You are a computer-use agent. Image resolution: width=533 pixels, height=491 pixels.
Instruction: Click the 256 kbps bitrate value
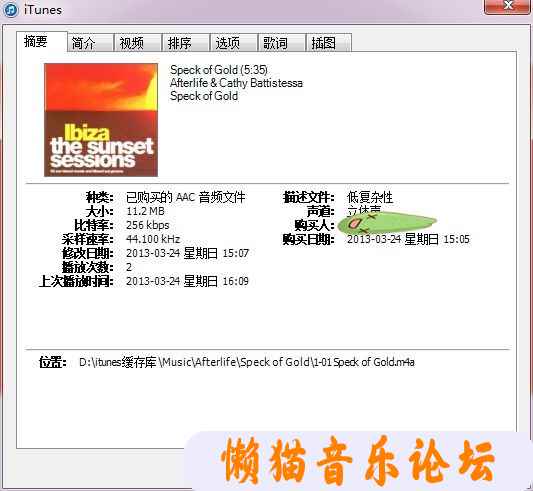tap(148, 225)
